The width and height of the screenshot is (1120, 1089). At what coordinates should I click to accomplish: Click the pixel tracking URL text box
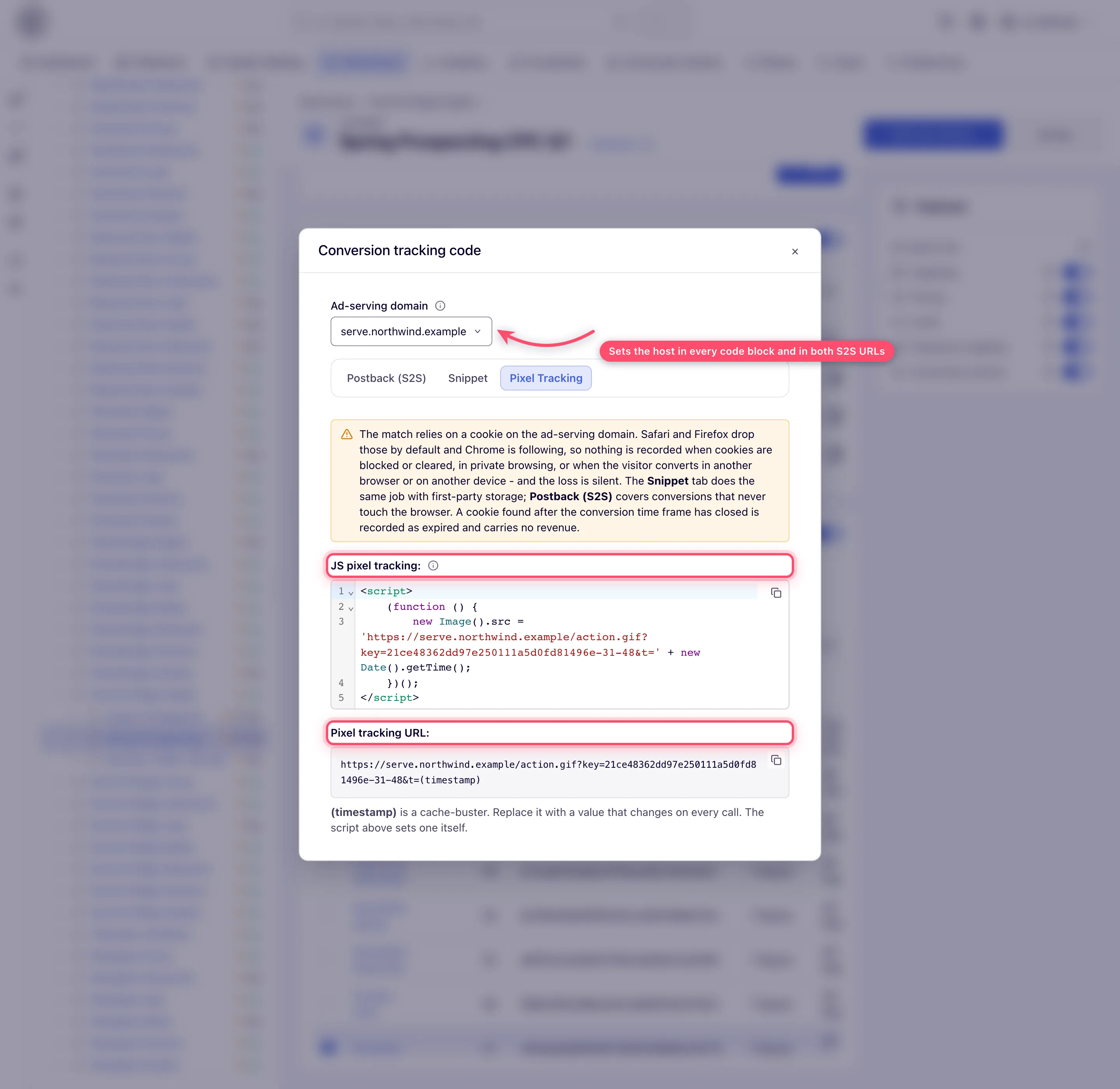coord(560,773)
